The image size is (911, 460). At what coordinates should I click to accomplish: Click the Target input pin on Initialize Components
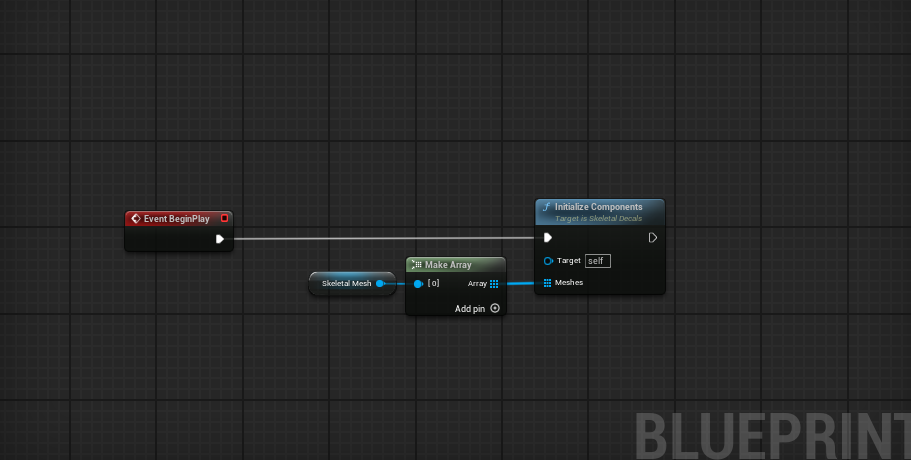(x=548, y=261)
